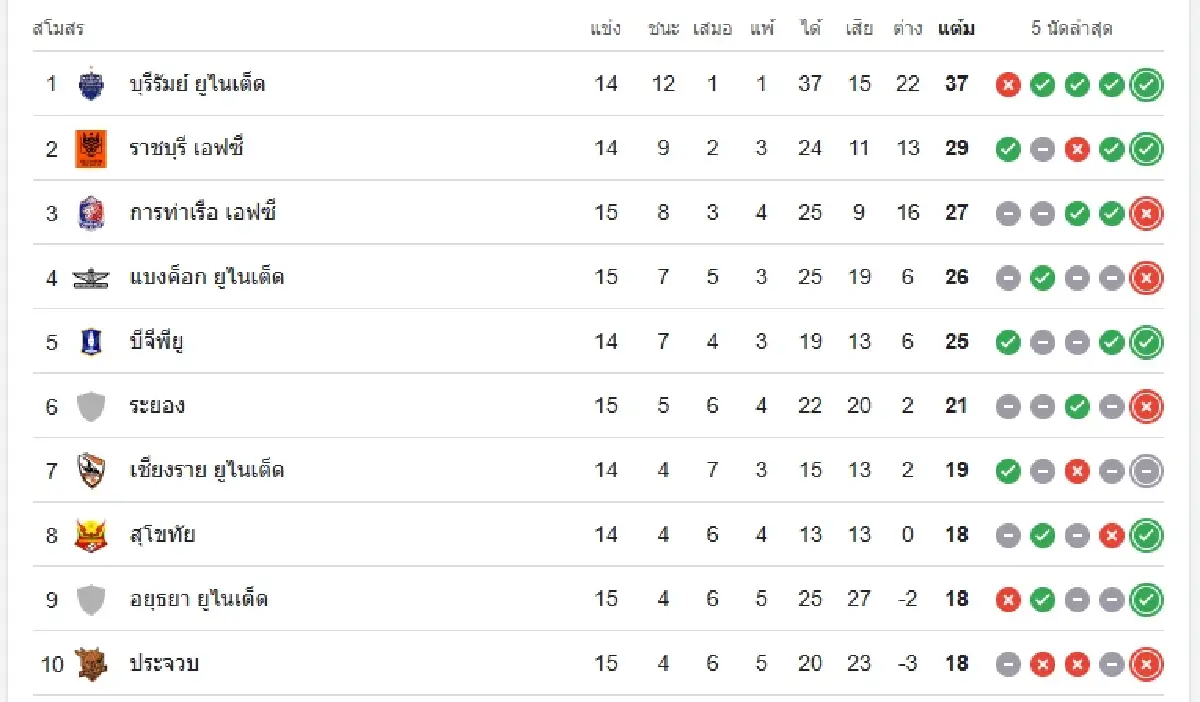
Task: Click the Prachuap club crest
Action: point(91,663)
